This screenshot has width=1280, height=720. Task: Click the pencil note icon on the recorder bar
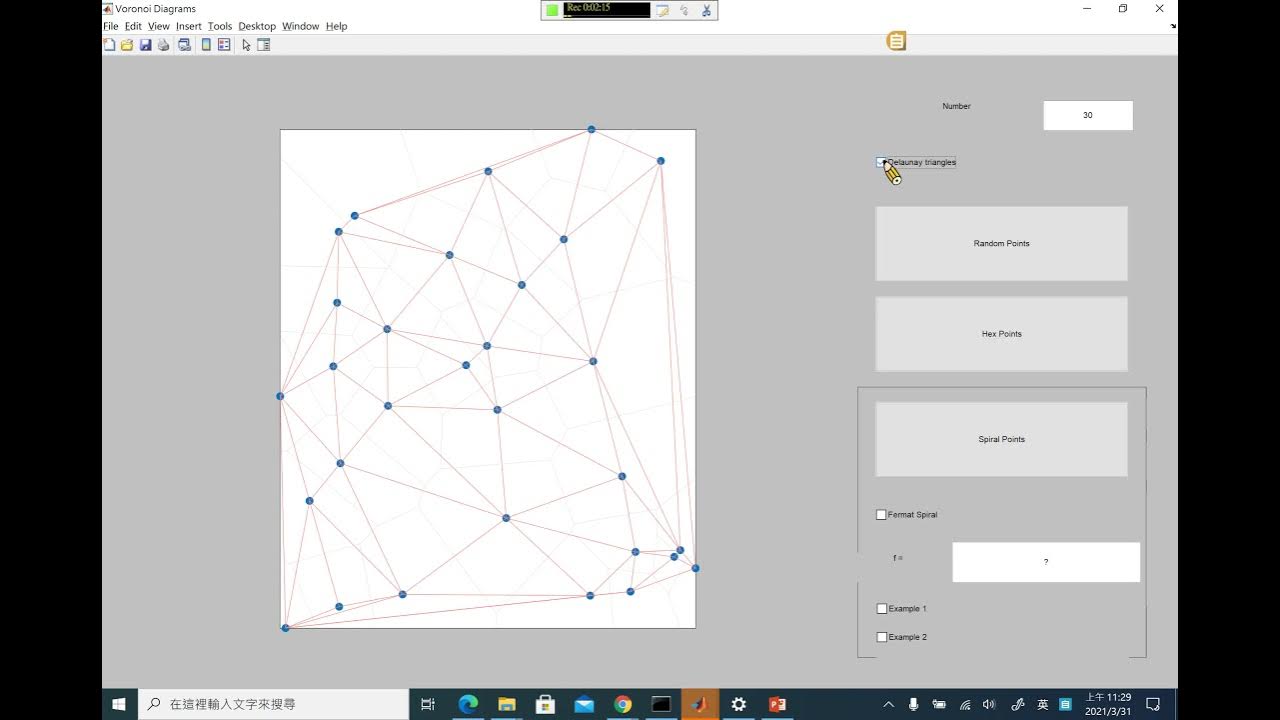[x=662, y=10]
